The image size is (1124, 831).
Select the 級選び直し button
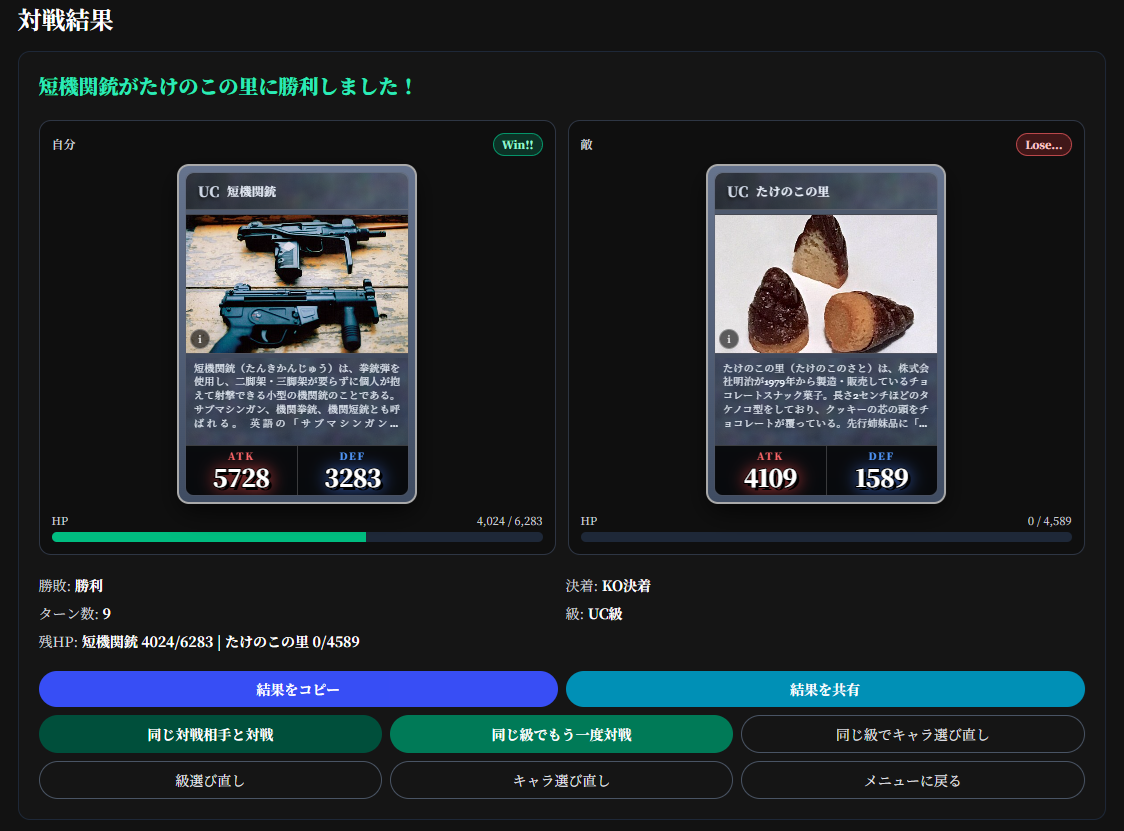pyautogui.click(x=210, y=780)
